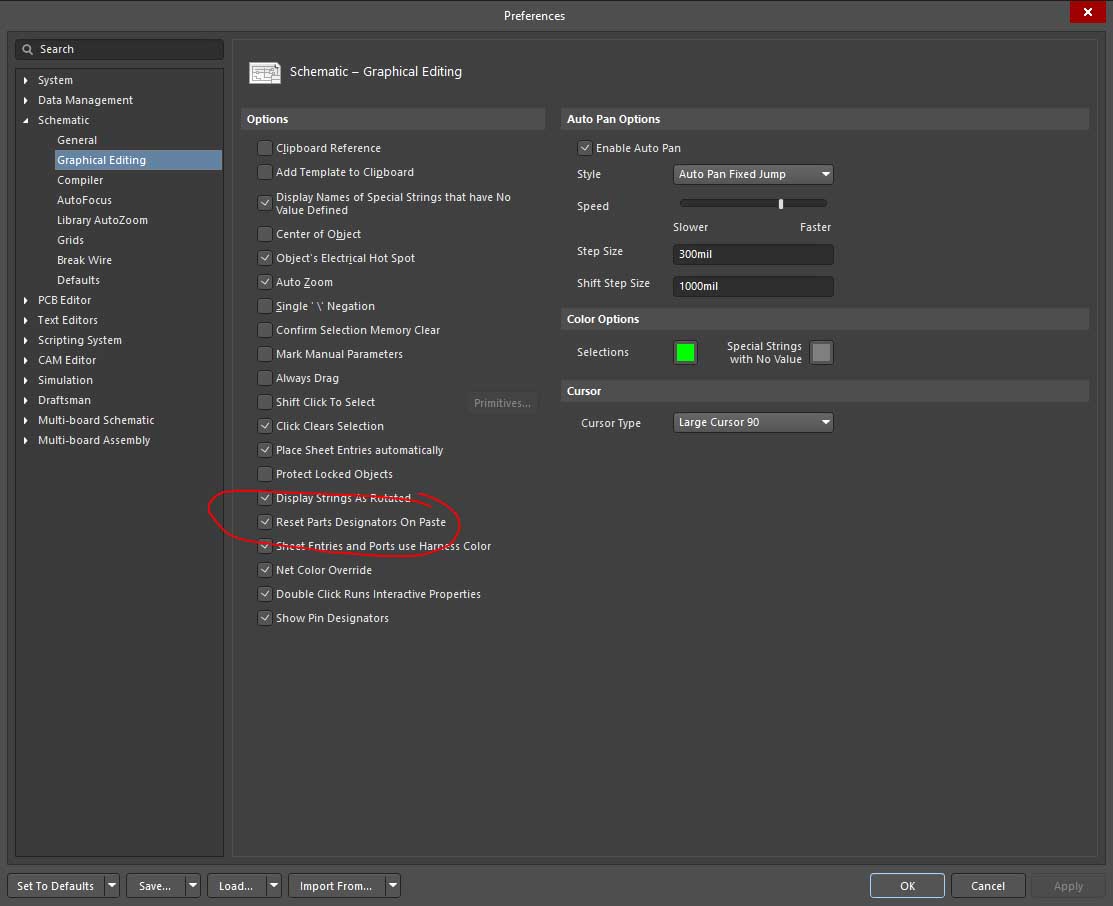Click the green Selections color swatch
The width and height of the screenshot is (1113, 906).
[x=685, y=352]
